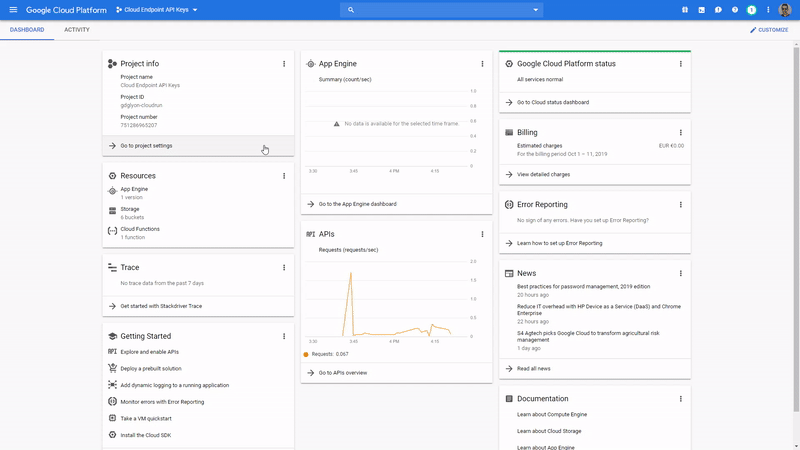
Task: Learn how to set up Error Reporting
Action: (x=595, y=243)
